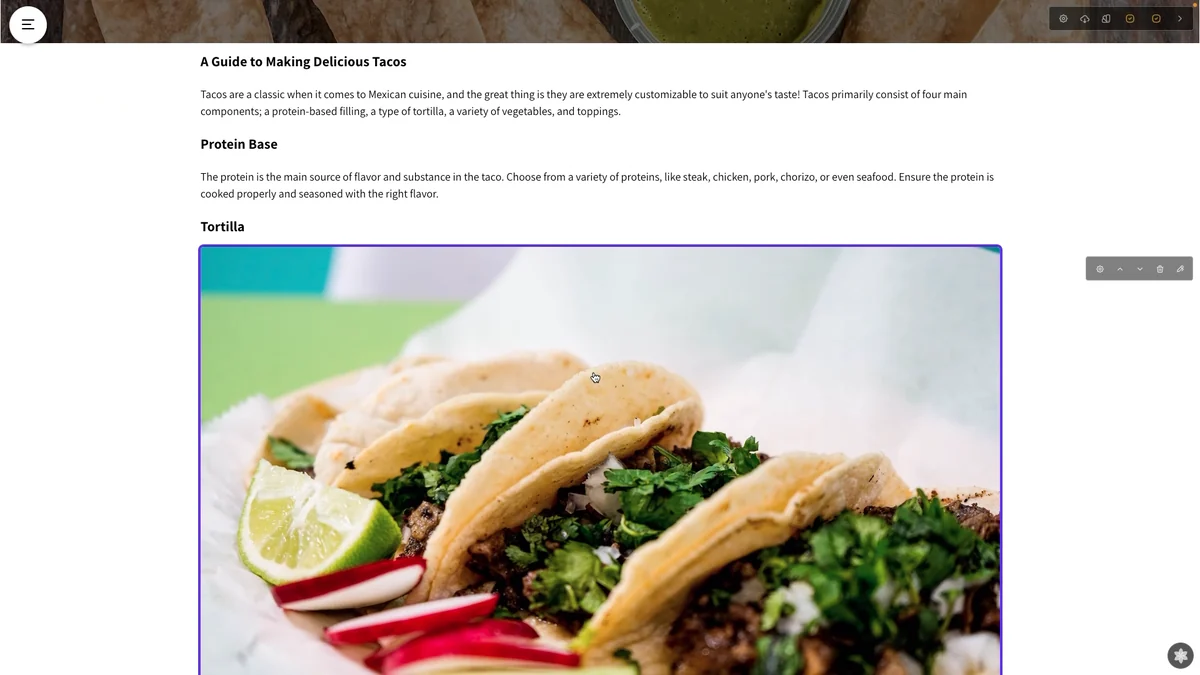Delete the image block with trash icon

(1160, 269)
